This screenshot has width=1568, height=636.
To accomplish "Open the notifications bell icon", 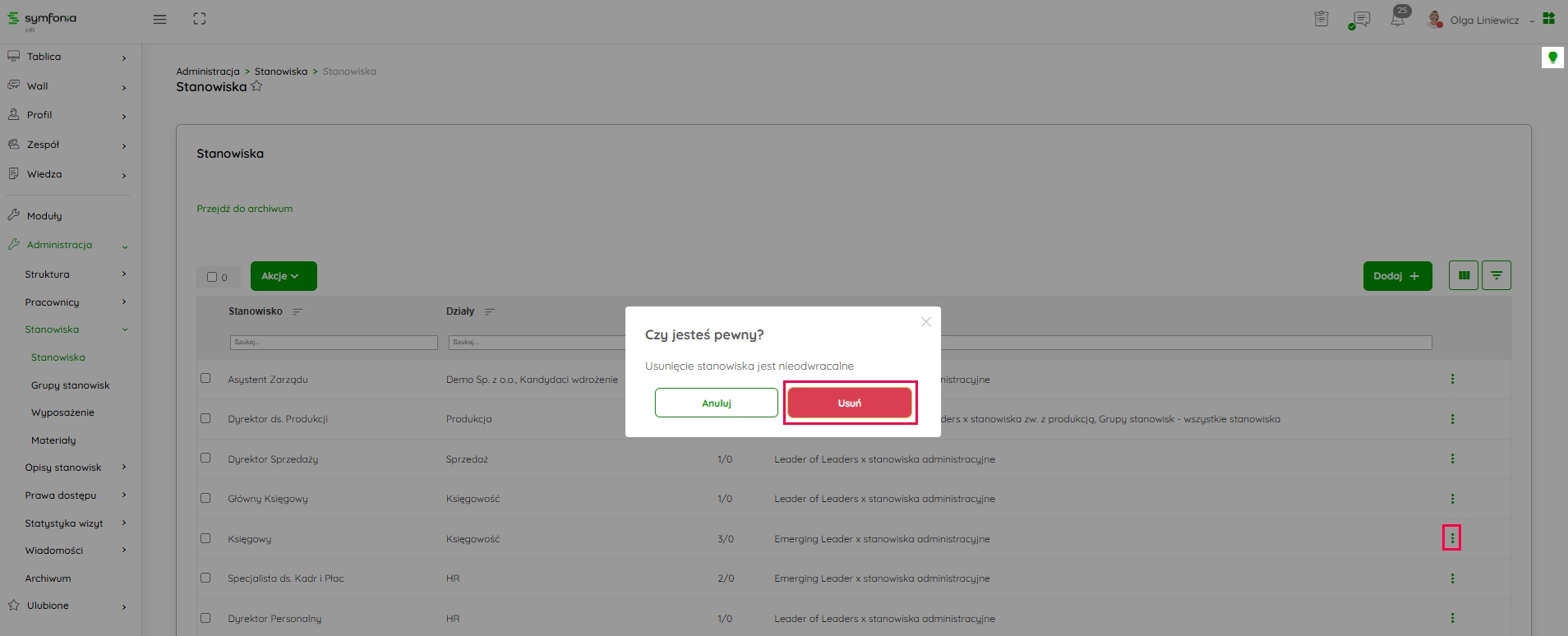I will coord(1397,19).
